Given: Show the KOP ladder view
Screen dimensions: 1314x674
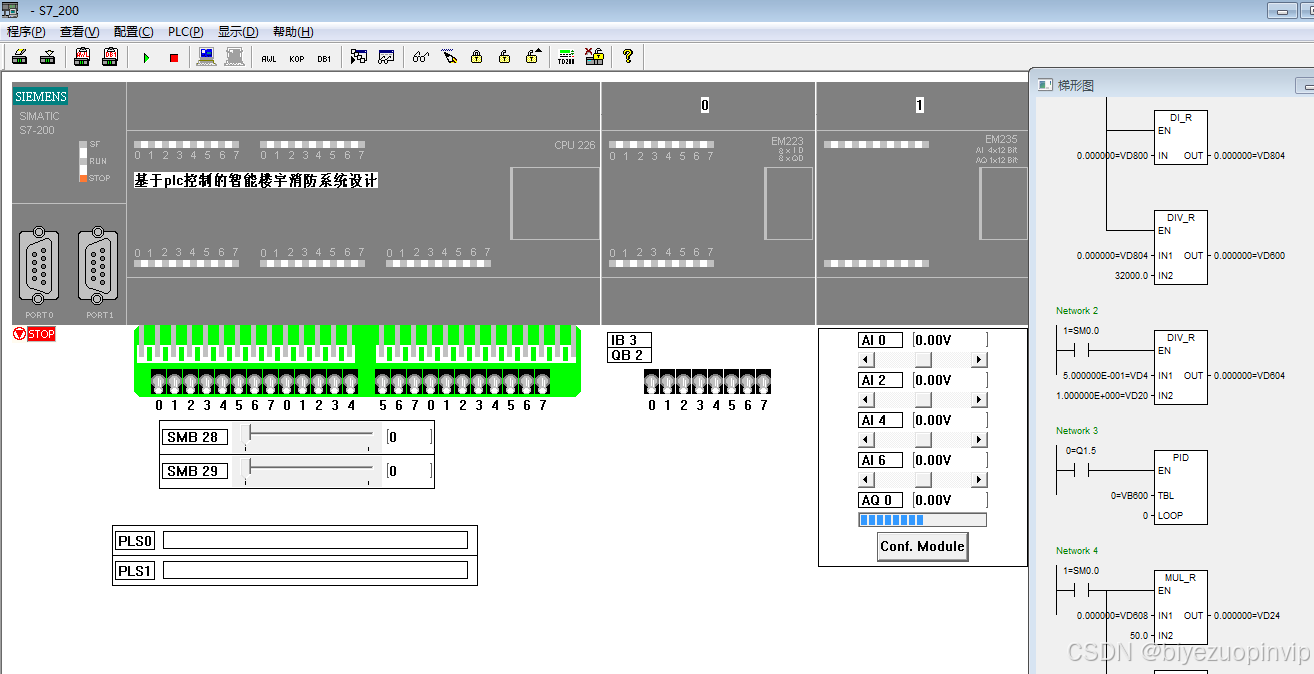Looking at the screenshot, I should pyautogui.click(x=297, y=58).
